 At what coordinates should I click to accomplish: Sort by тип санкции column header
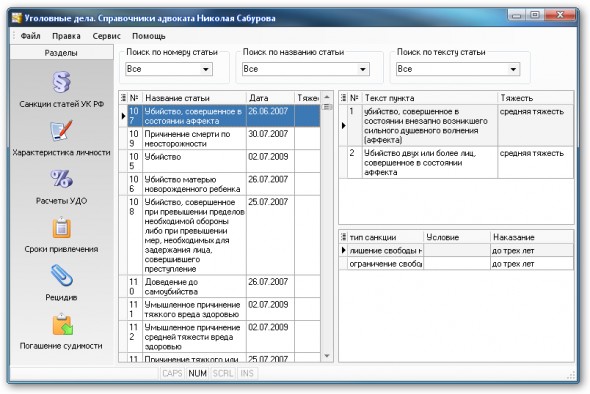click(385, 237)
